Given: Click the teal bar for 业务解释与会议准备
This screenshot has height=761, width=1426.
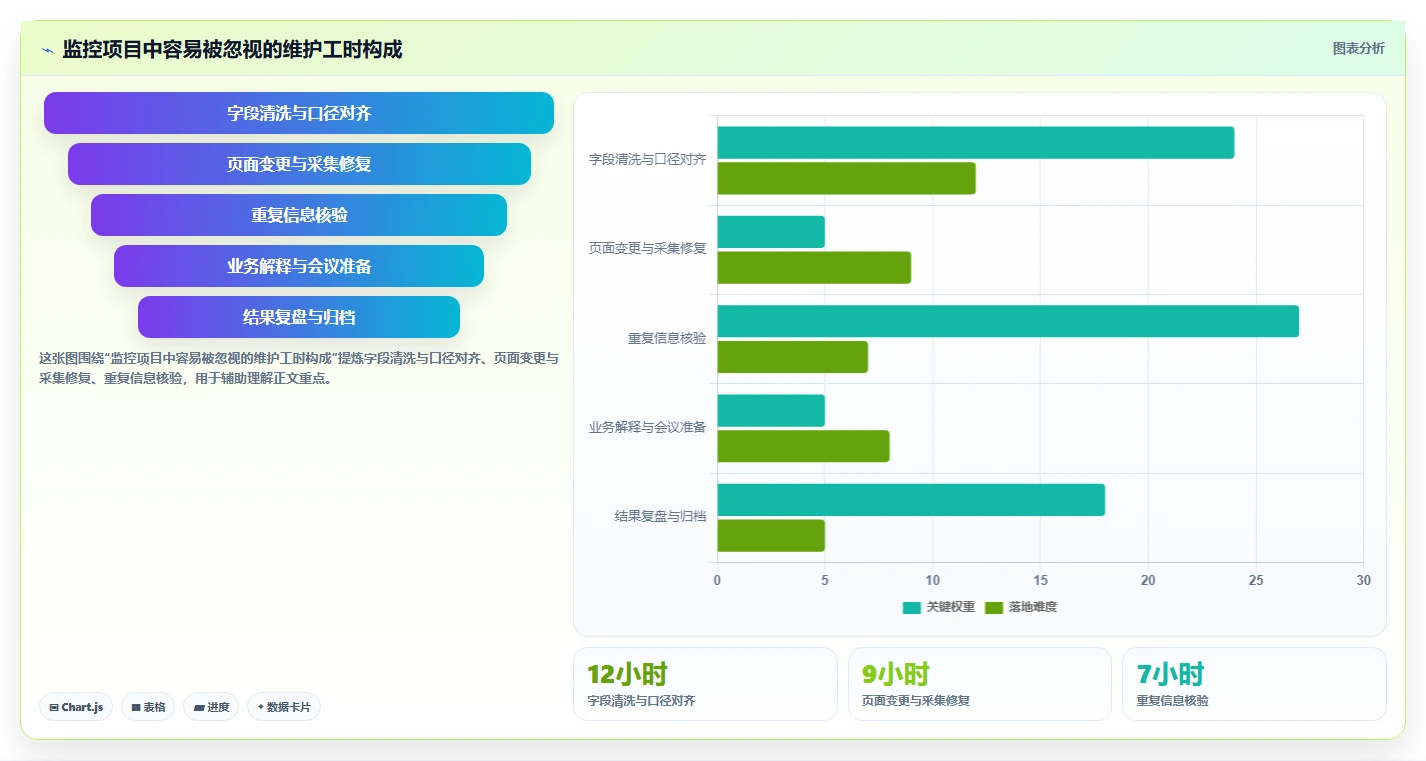Looking at the screenshot, I should pos(771,410).
